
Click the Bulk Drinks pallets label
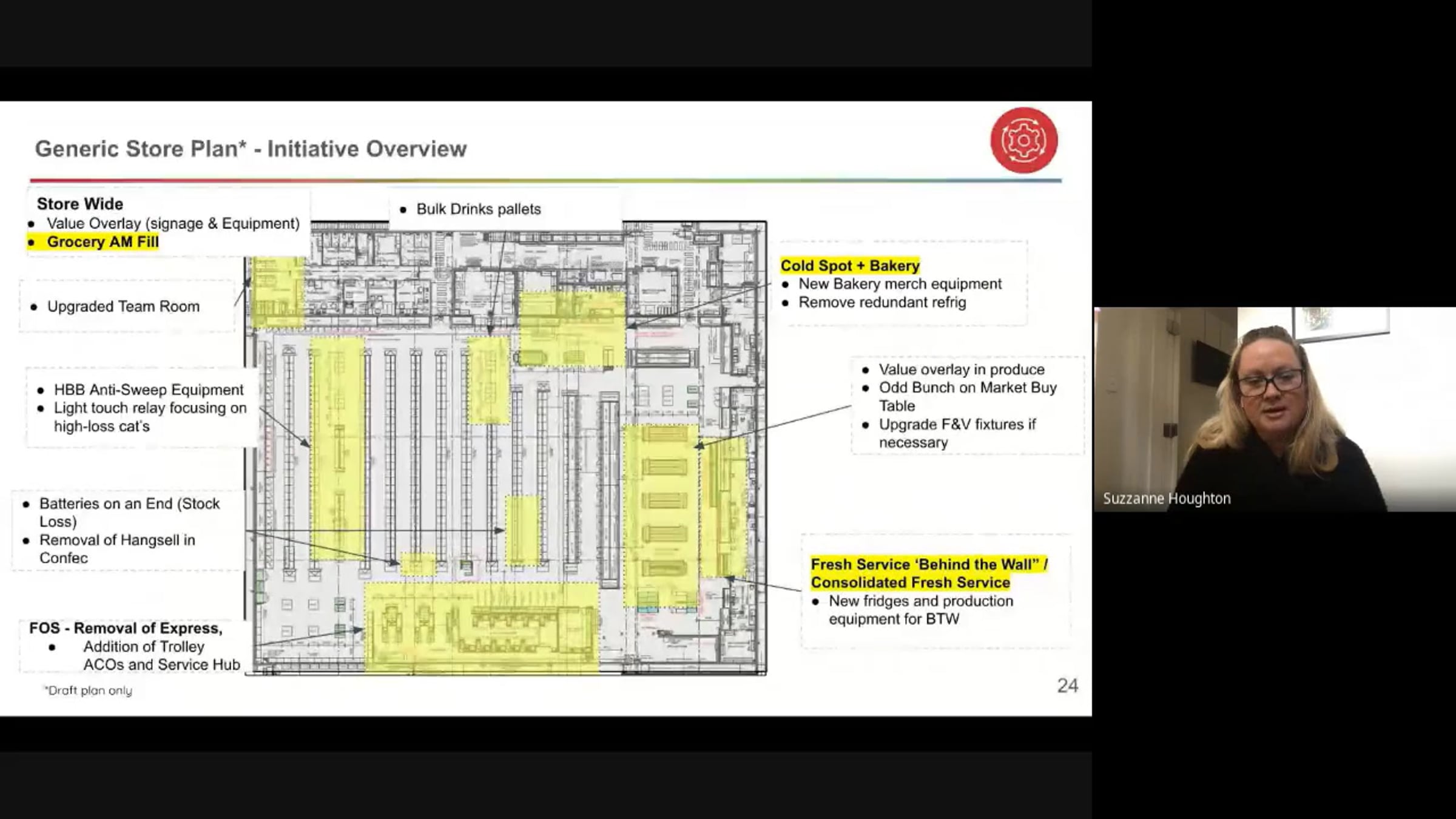(x=478, y=209)
